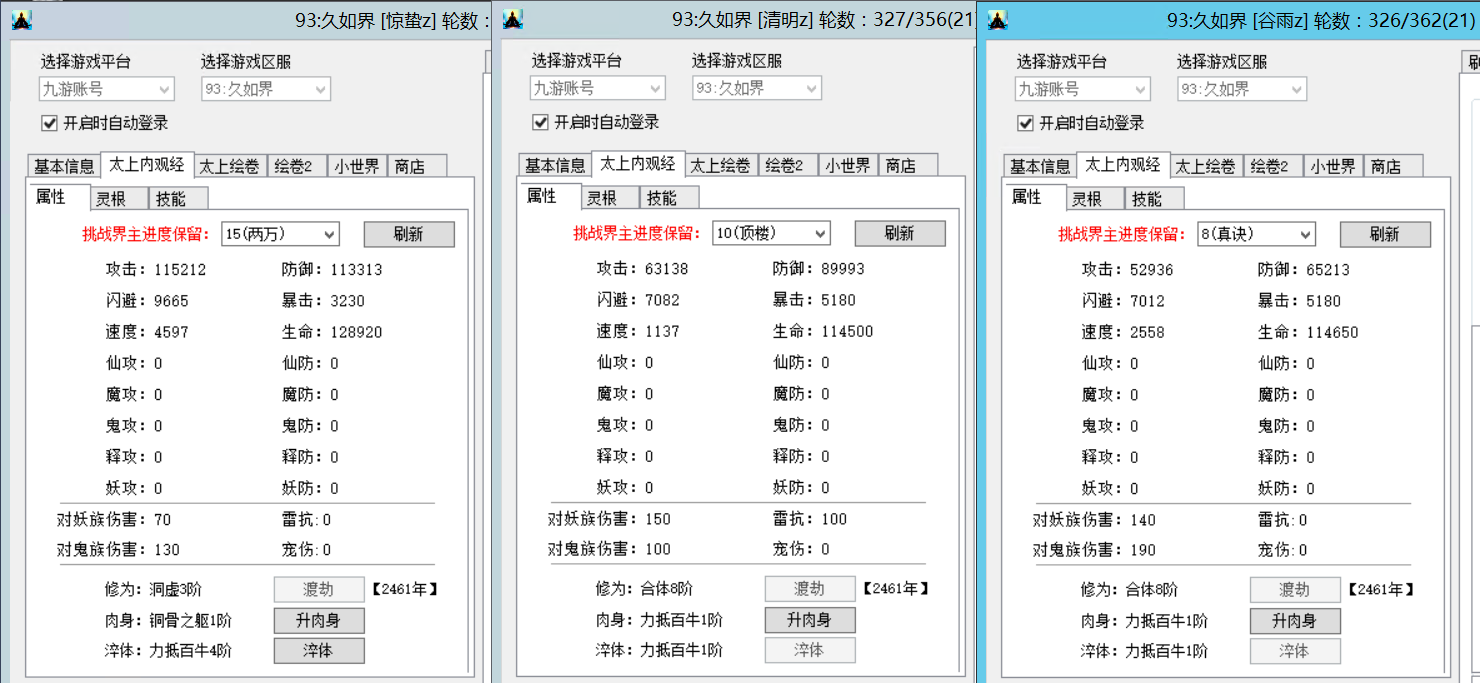The width and height of the screenshot is (1480, 683).
Task: Click attack value 63138
Action: tap(667, 268)
